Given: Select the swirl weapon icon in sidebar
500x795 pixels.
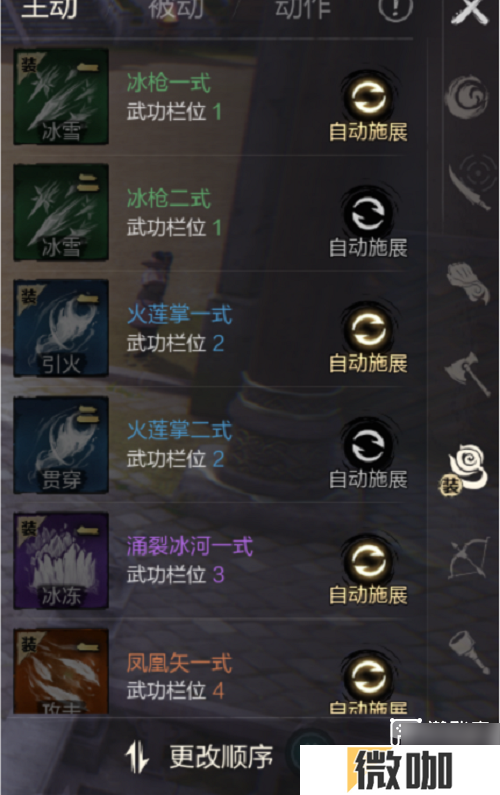Looking at the screenshot, I should [467, 96].
